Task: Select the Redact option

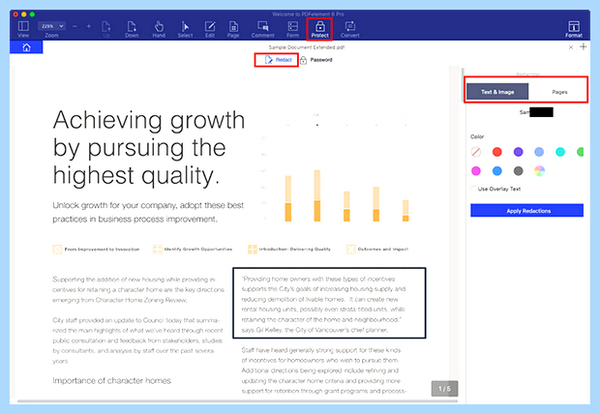Action: [x=279, y=60]
